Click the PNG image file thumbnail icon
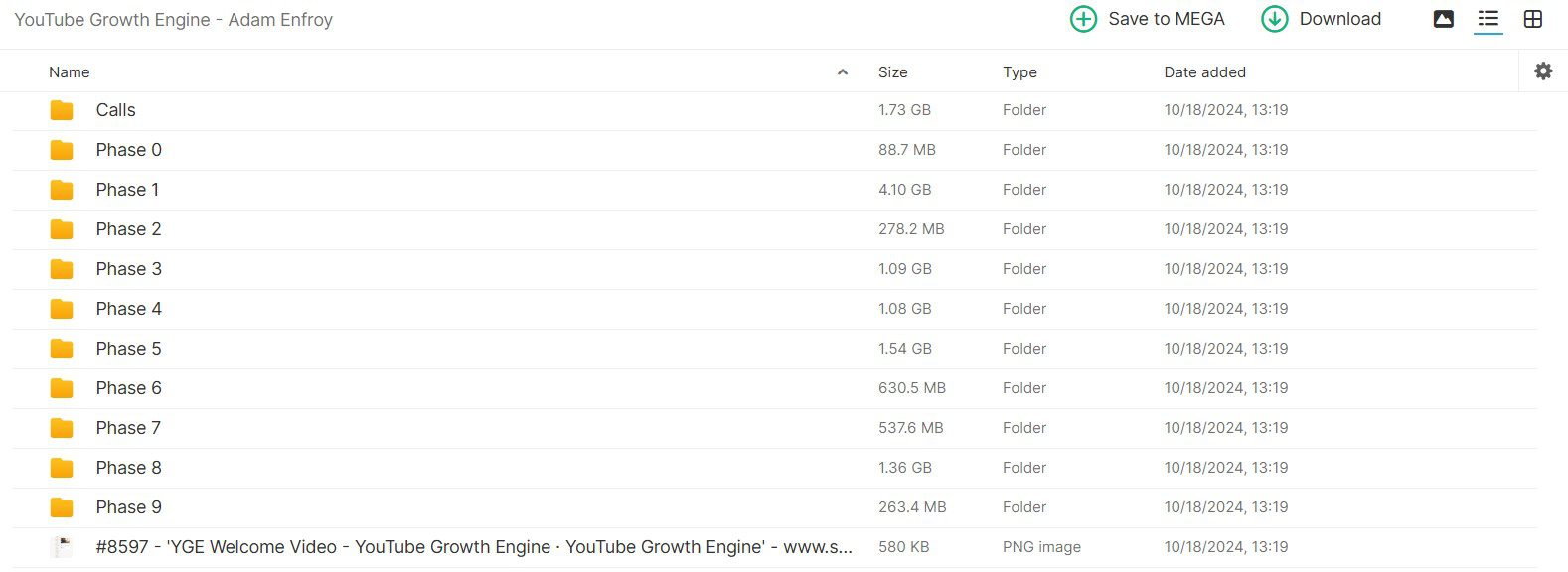 pos(62,547)
